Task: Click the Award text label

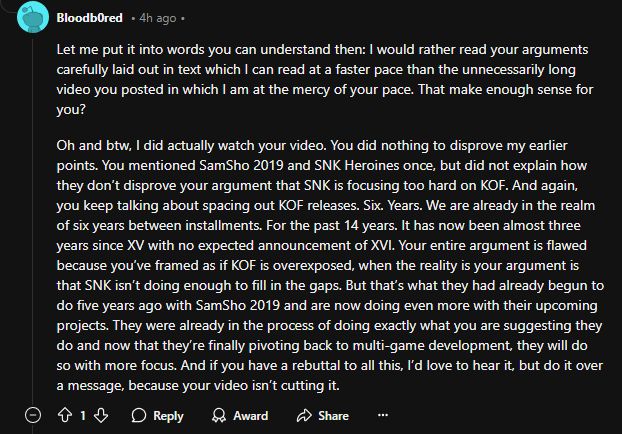Action: [250, 415]
